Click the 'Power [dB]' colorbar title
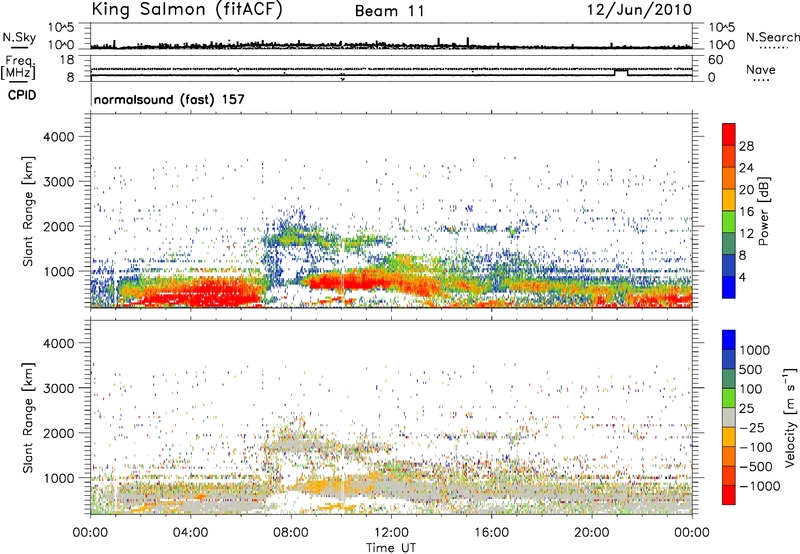 (x=763, y=211)
